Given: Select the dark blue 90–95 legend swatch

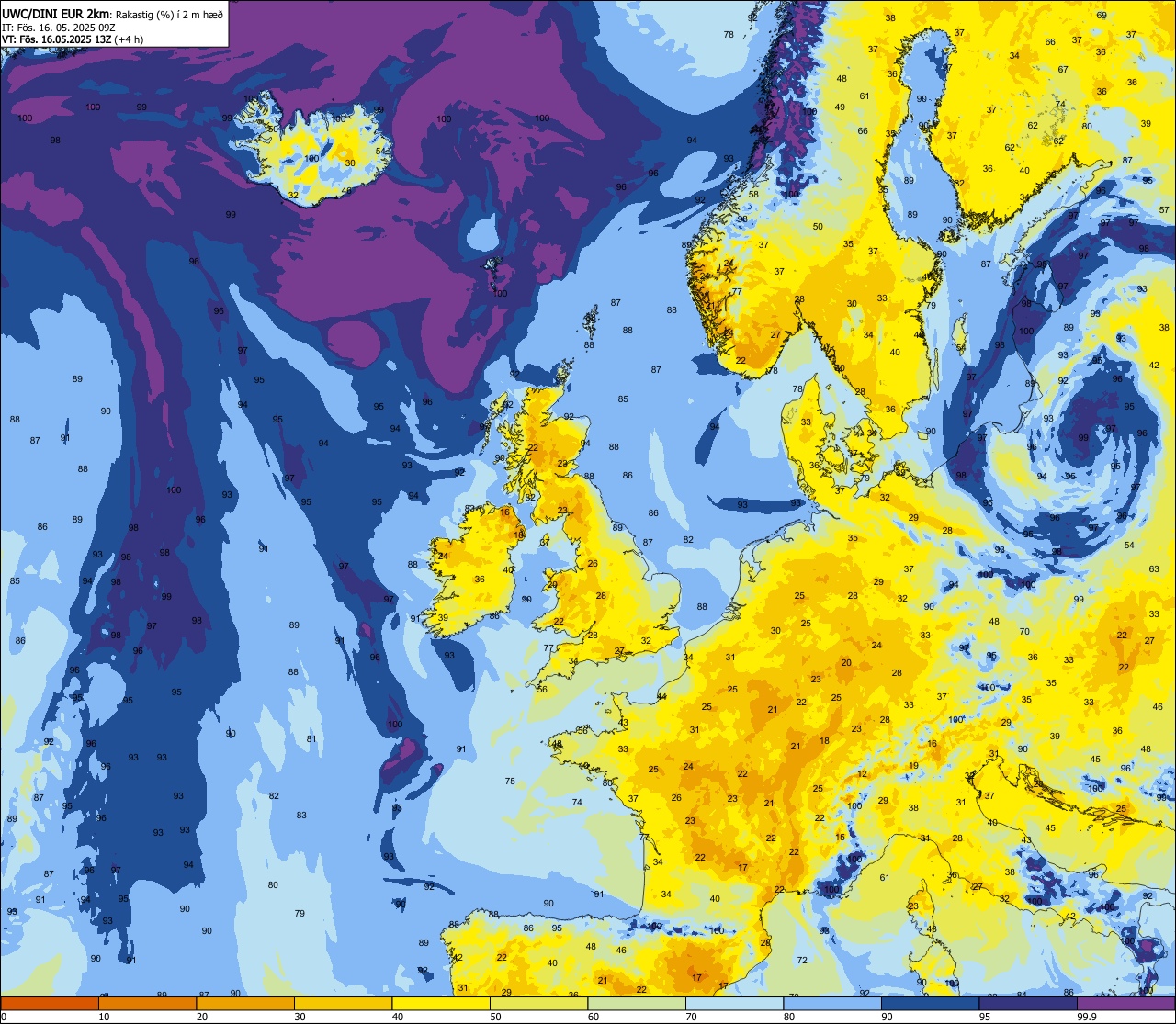Looking at the screenshot, I should (930, 1003).
